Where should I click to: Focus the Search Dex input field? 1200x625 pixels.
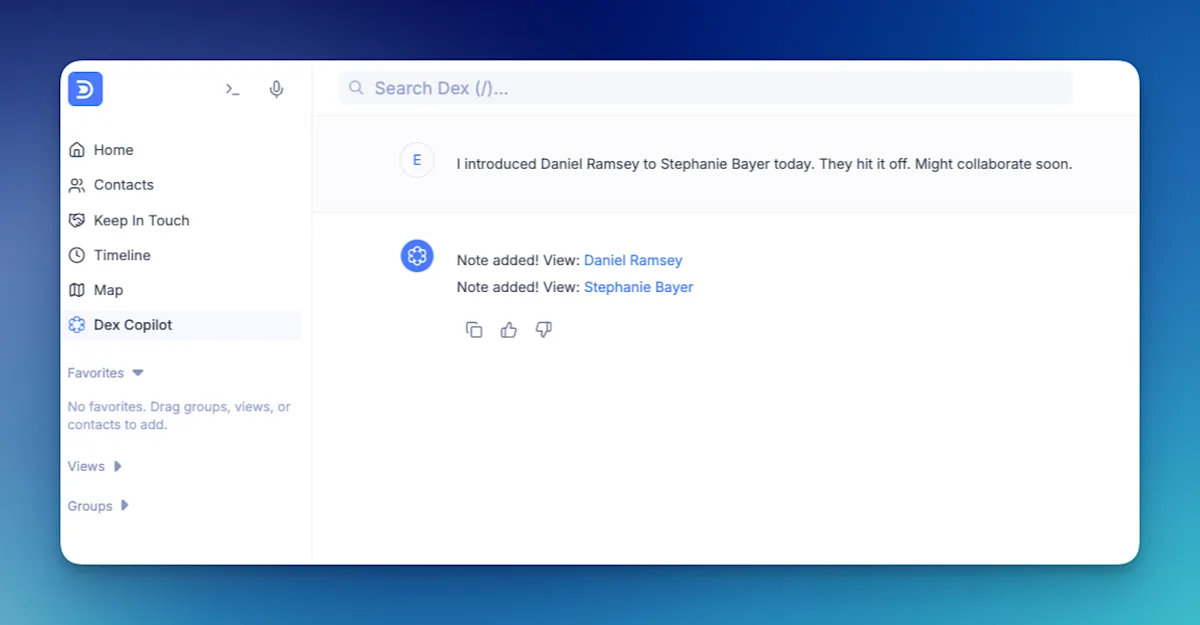(705, 88)
